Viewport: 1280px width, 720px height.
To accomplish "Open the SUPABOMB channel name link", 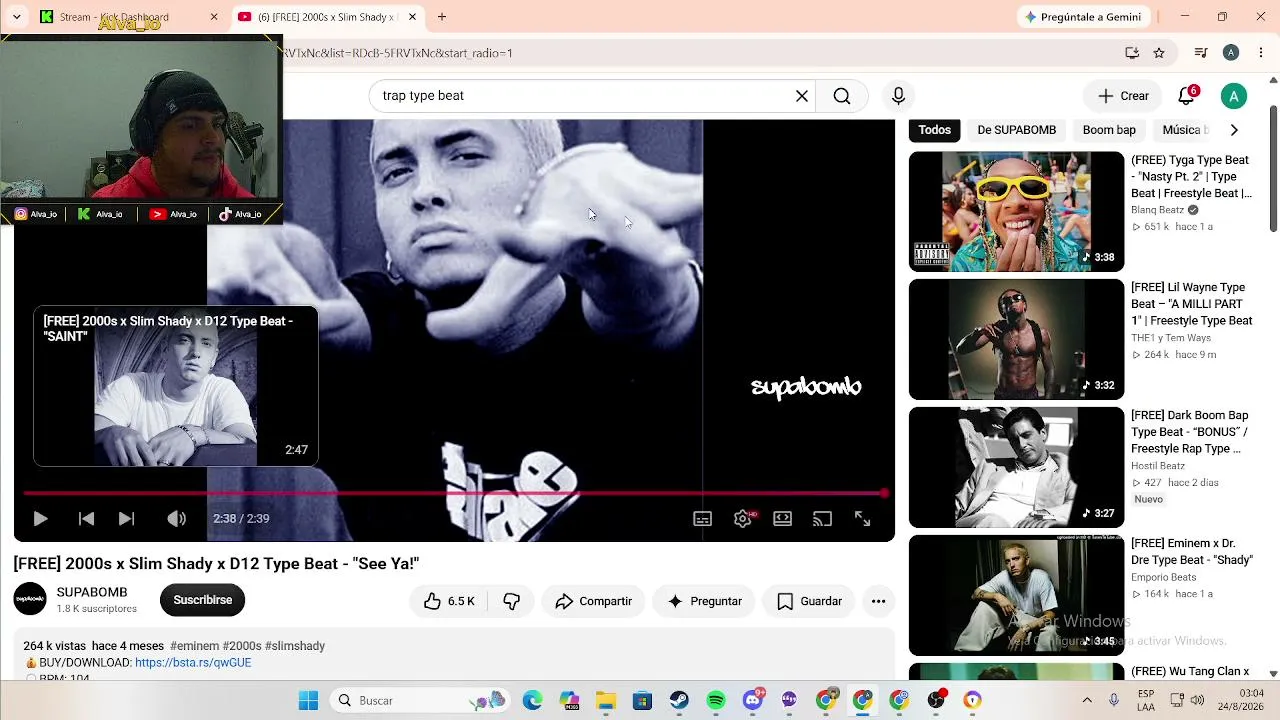I will tap(92, 592).
